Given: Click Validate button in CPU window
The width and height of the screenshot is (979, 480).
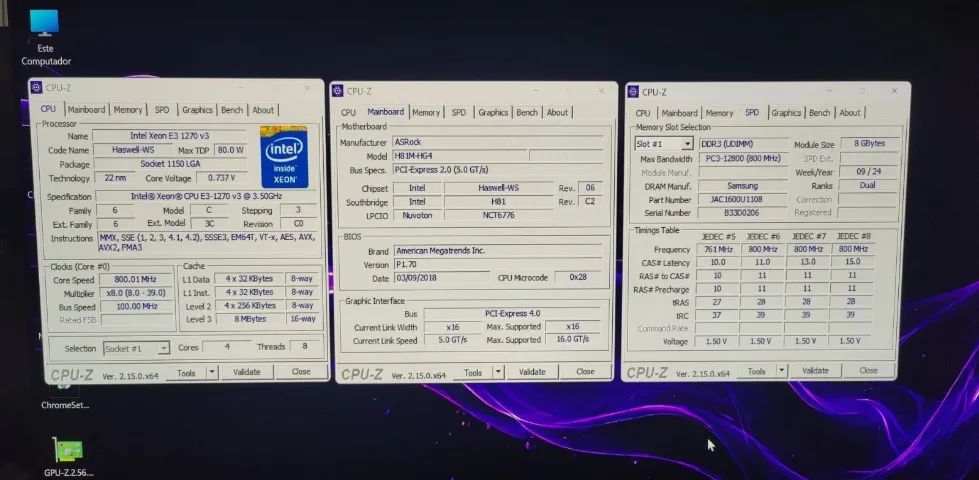Looking at the screenshot, I should (x=247, y=372).
